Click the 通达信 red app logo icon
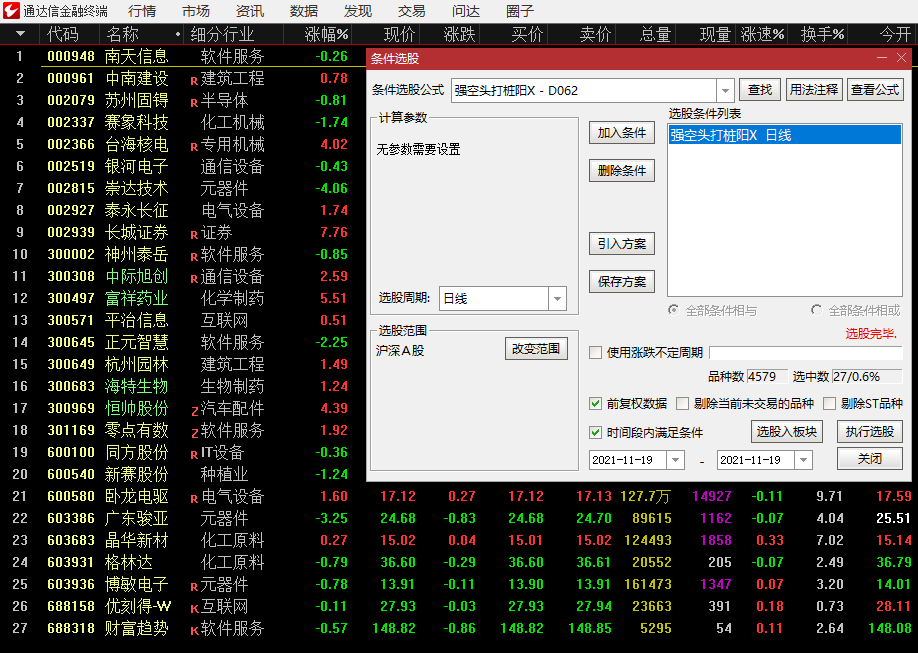 coord(12,11)
